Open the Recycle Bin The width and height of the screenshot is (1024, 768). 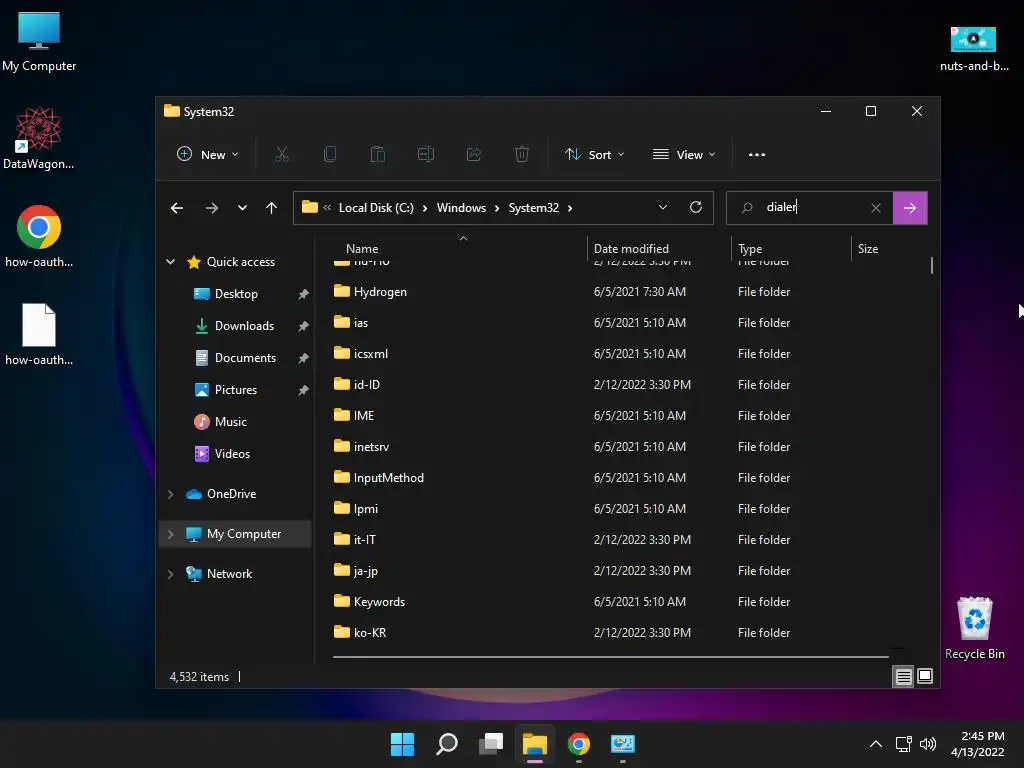pos(974,628)
